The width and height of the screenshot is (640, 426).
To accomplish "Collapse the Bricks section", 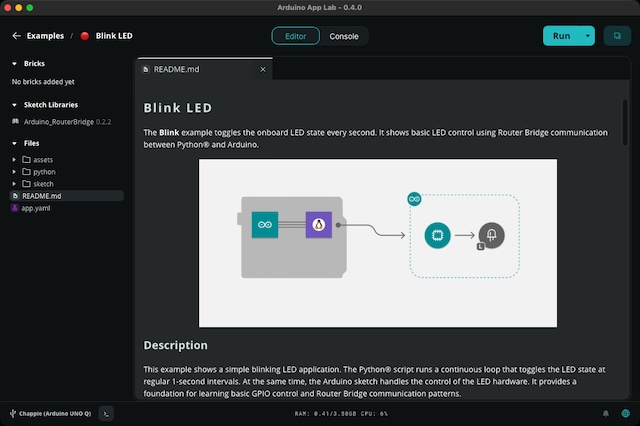I will point(15,64).
